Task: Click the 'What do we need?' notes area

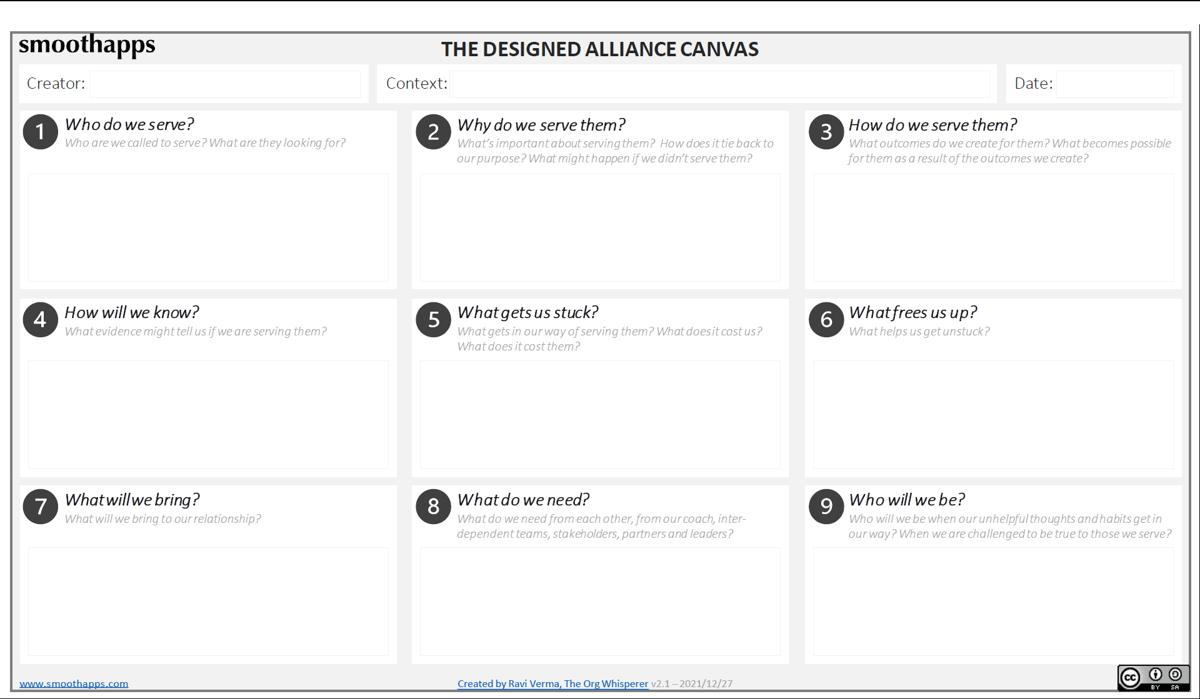Action: (600, 600)
